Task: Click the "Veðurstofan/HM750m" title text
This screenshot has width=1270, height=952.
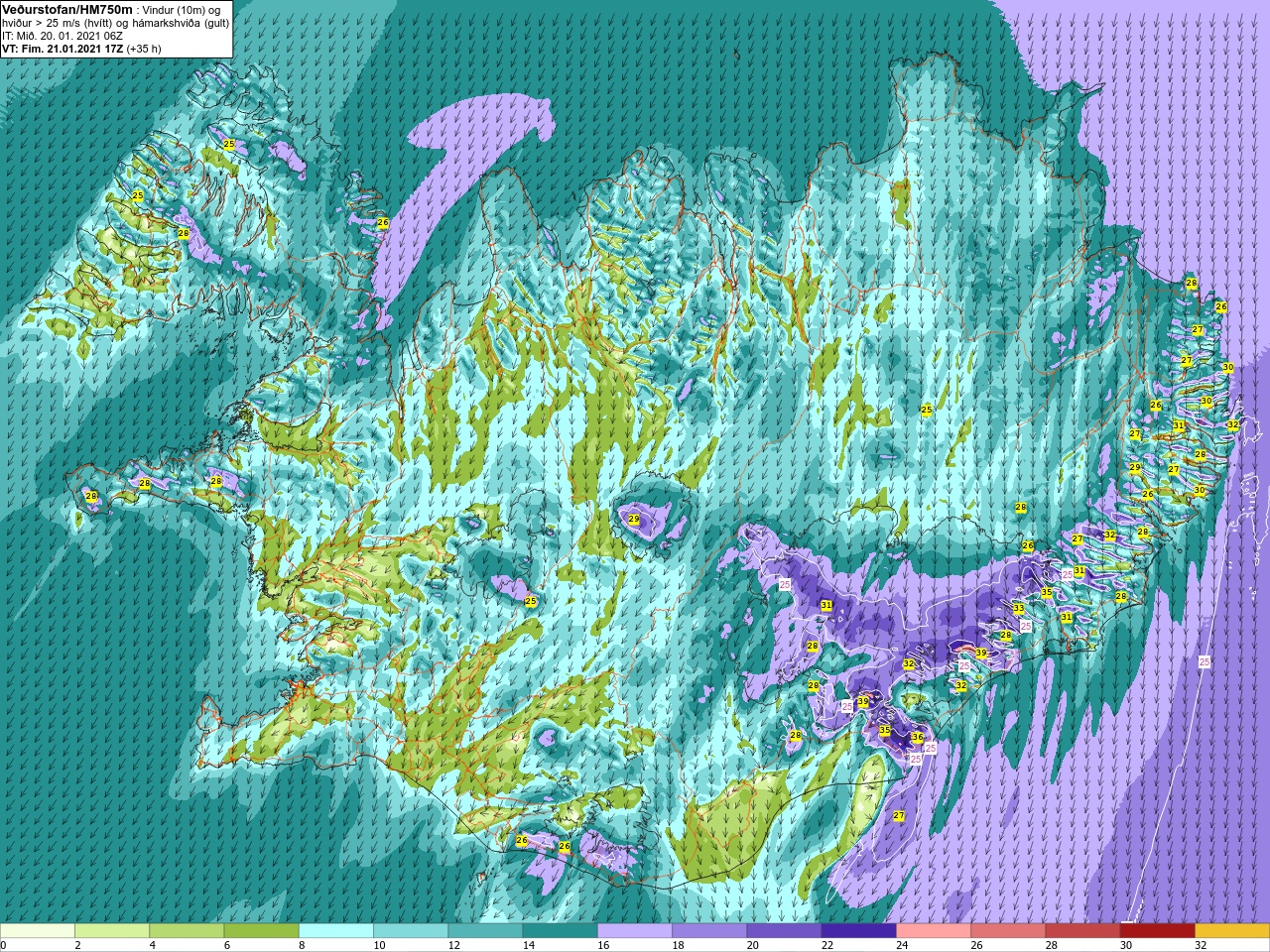Action: [x=67, y=9]
